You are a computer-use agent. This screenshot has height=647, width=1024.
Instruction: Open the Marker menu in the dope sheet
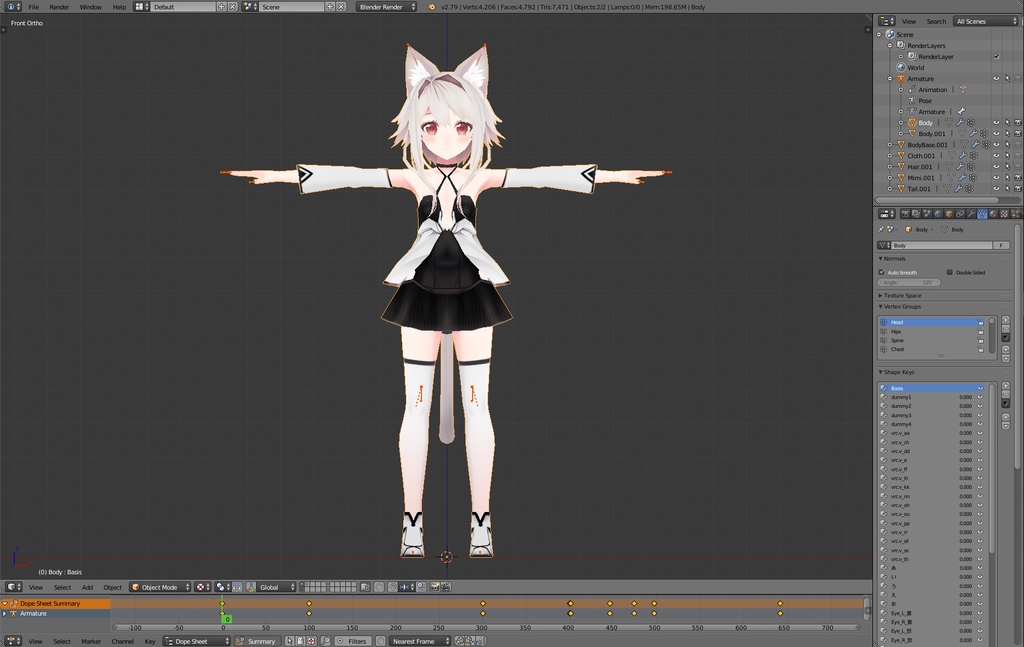click(91, 641)
